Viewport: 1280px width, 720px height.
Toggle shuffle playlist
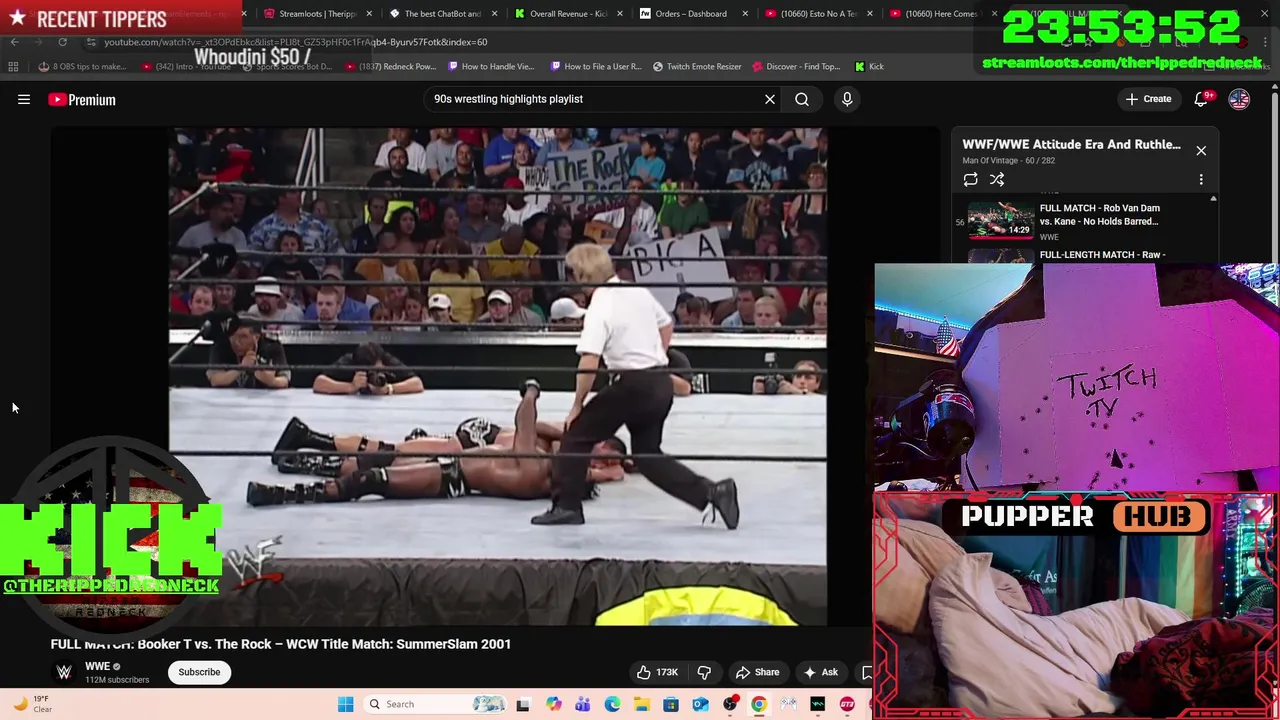coord(997,180)
